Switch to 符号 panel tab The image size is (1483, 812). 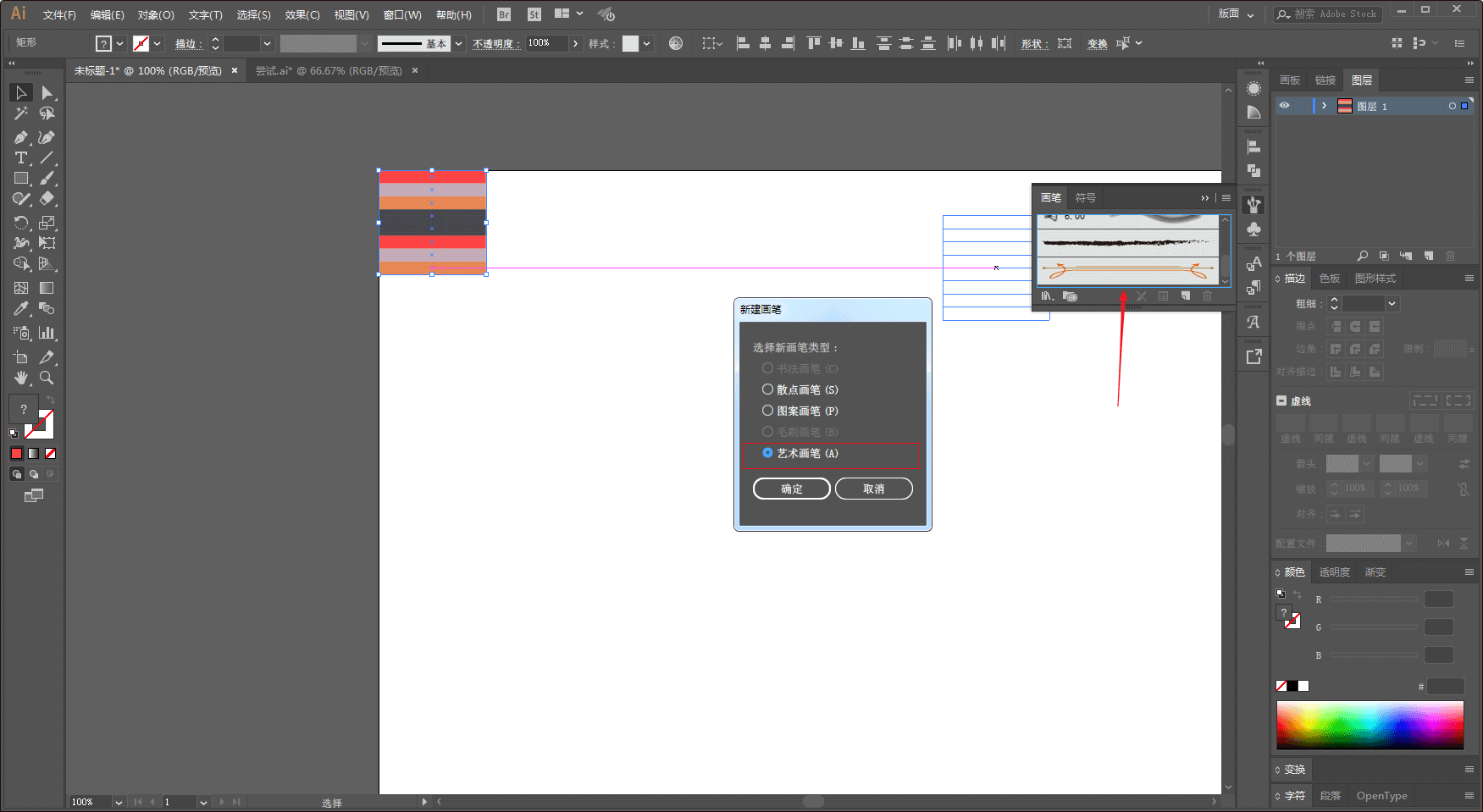[x=1086, y=198]
